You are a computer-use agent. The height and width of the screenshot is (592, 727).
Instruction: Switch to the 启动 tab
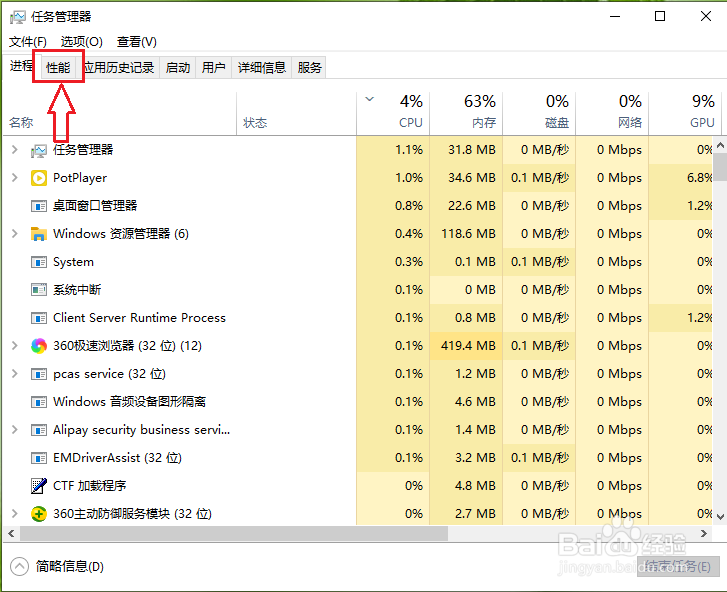178,68
